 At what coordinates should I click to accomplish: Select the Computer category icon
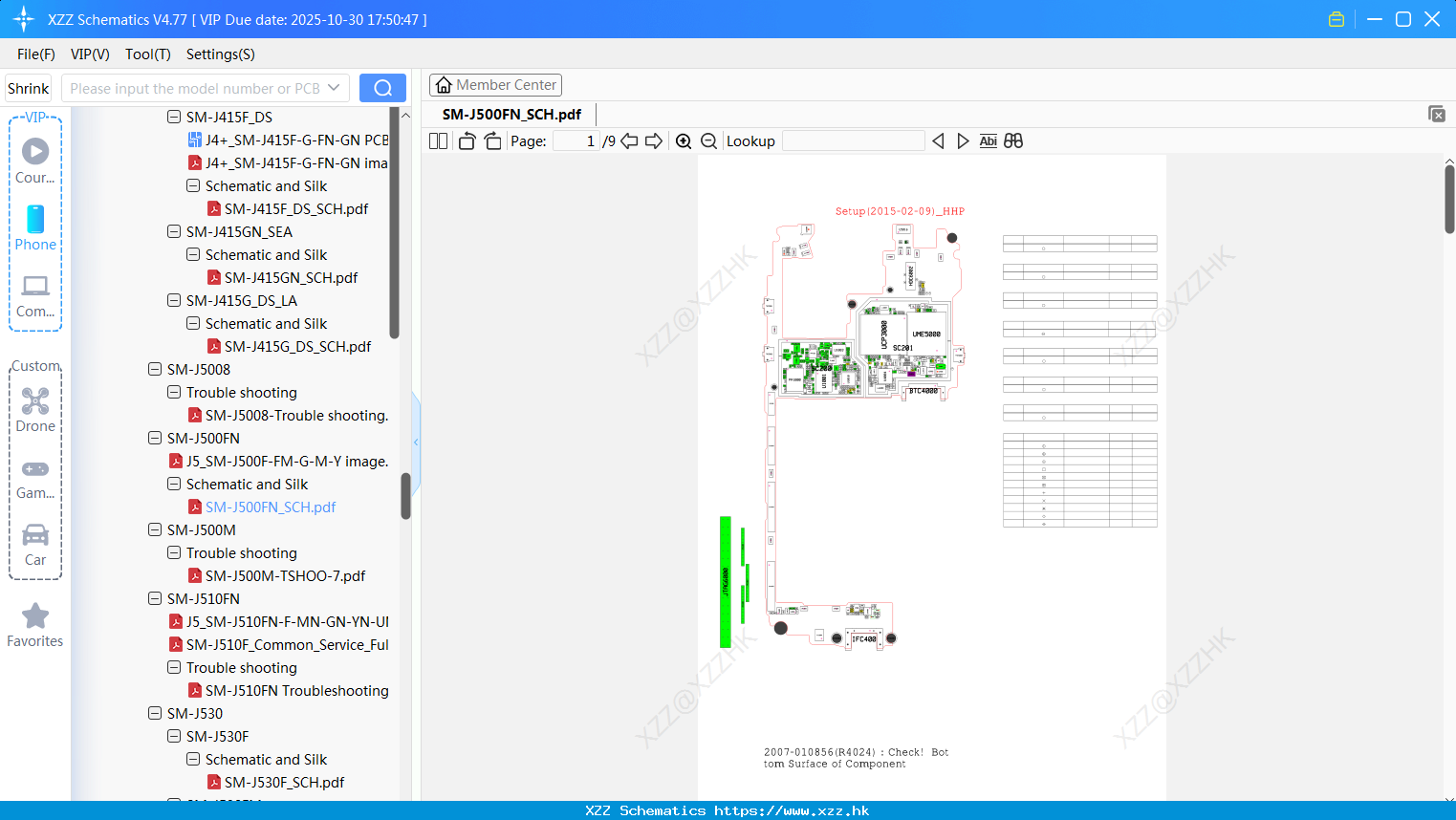coord(35,295)
